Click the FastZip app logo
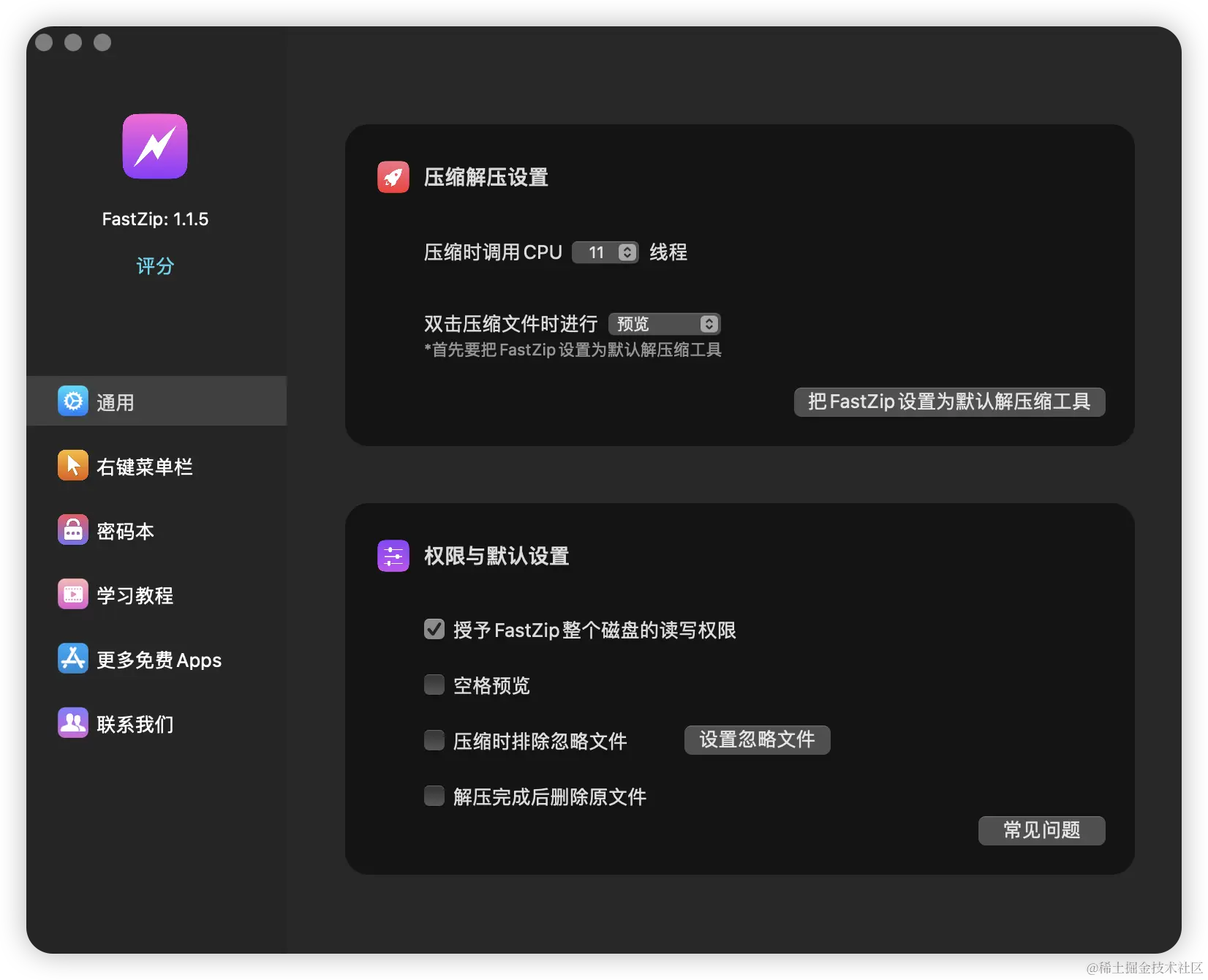The width and height of the screenshot is (1208, 980). tap(154, 146)
